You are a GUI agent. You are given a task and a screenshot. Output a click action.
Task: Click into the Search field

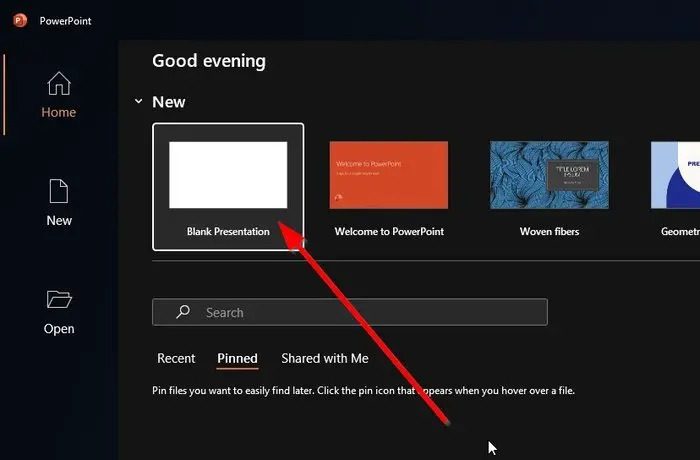(350, 312)
